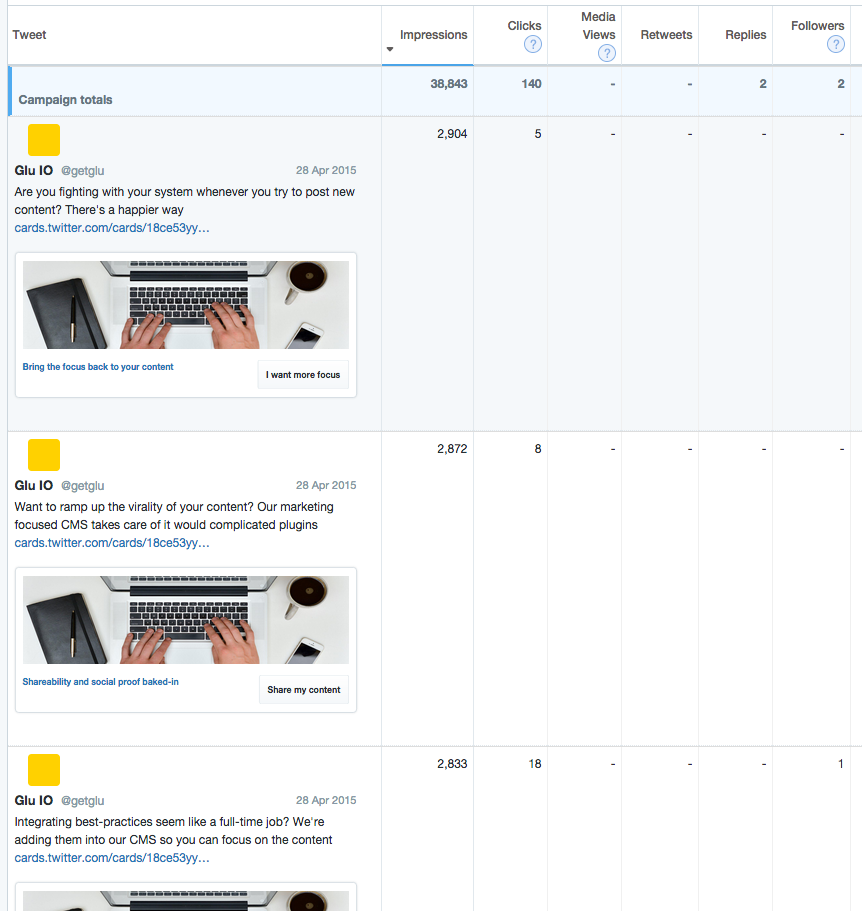Viewport: 862px width, 911px height.
Task: Click laptop image in 'Share my content' card
Action: click(x=186, y=620)
